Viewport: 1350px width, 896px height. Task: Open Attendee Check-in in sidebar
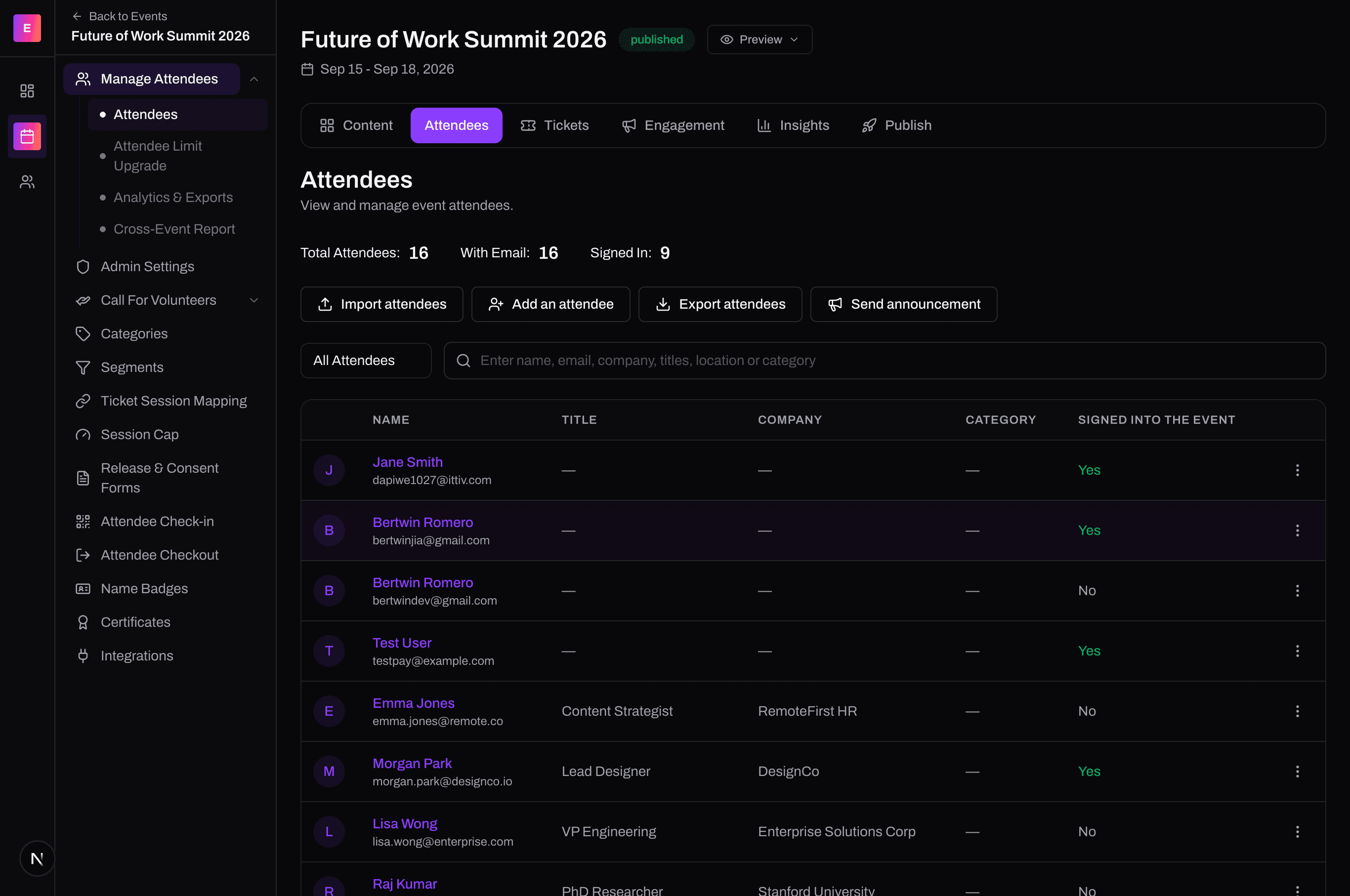tap(166, 522)
